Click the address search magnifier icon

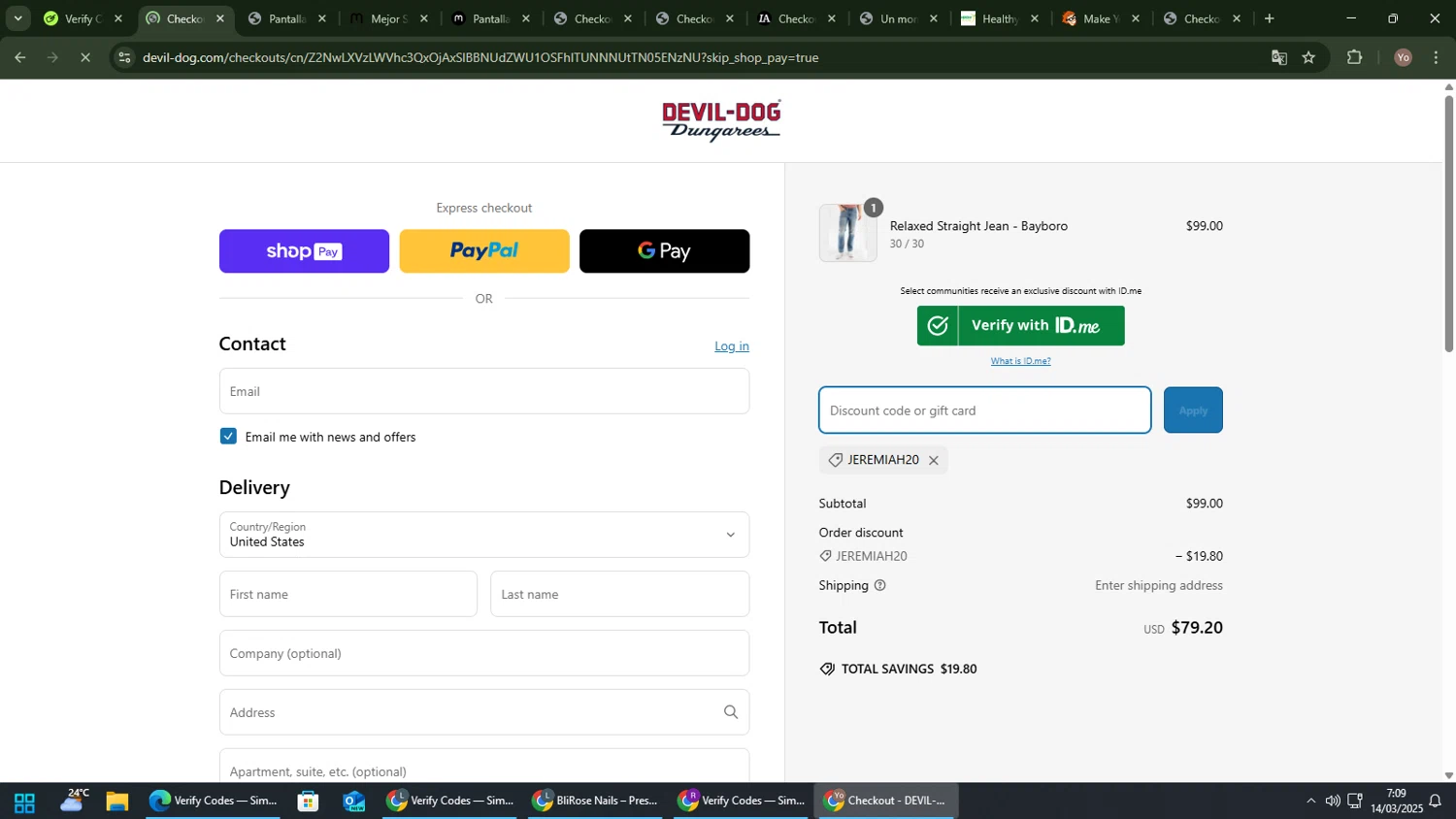pos(731,712)
